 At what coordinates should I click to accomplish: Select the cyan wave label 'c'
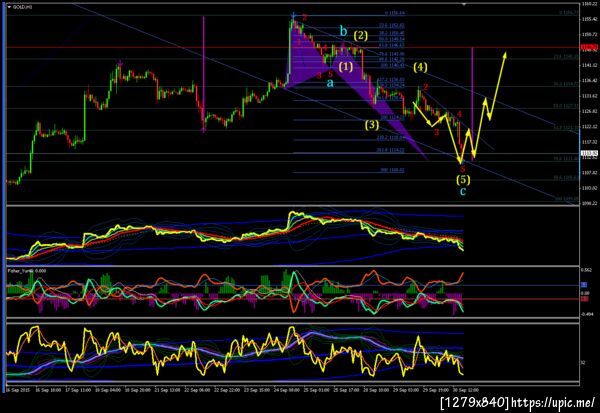pyautogui.click(x=463, y=191)
